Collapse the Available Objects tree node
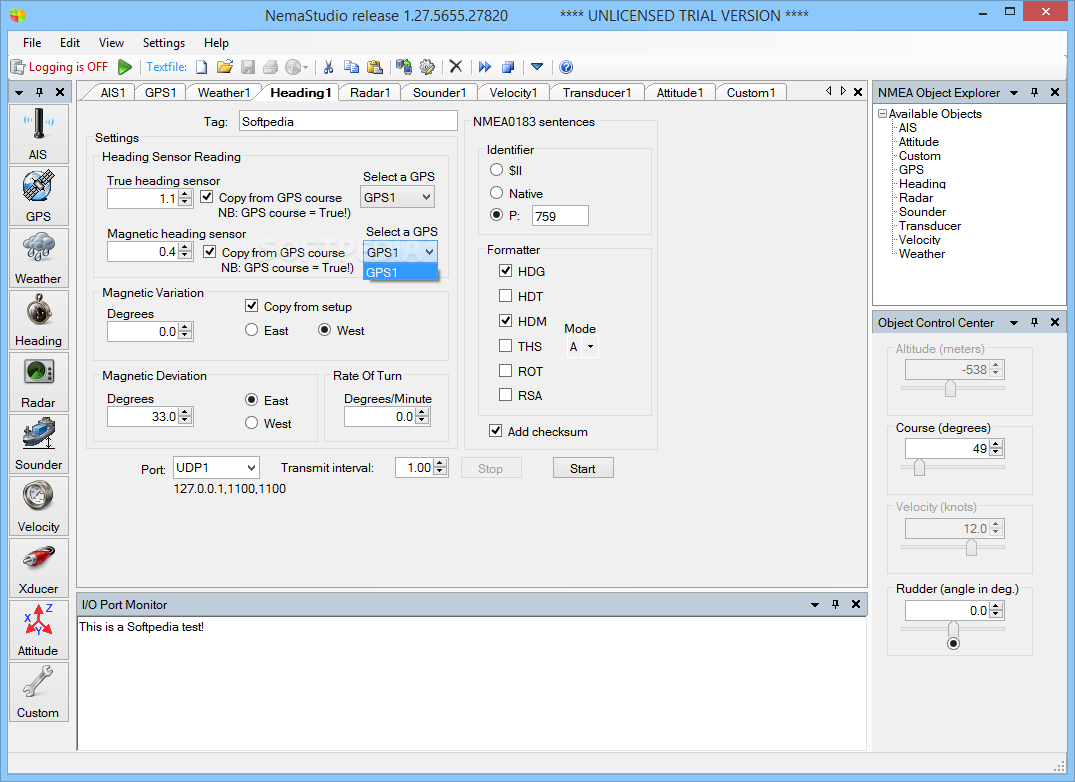 coord(882,114)
